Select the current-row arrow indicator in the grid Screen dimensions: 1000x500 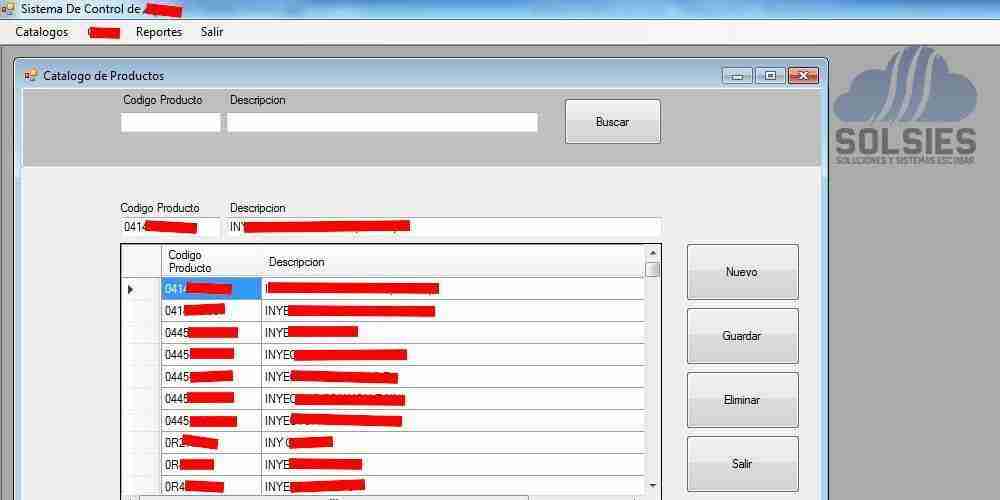click(130, 289)
